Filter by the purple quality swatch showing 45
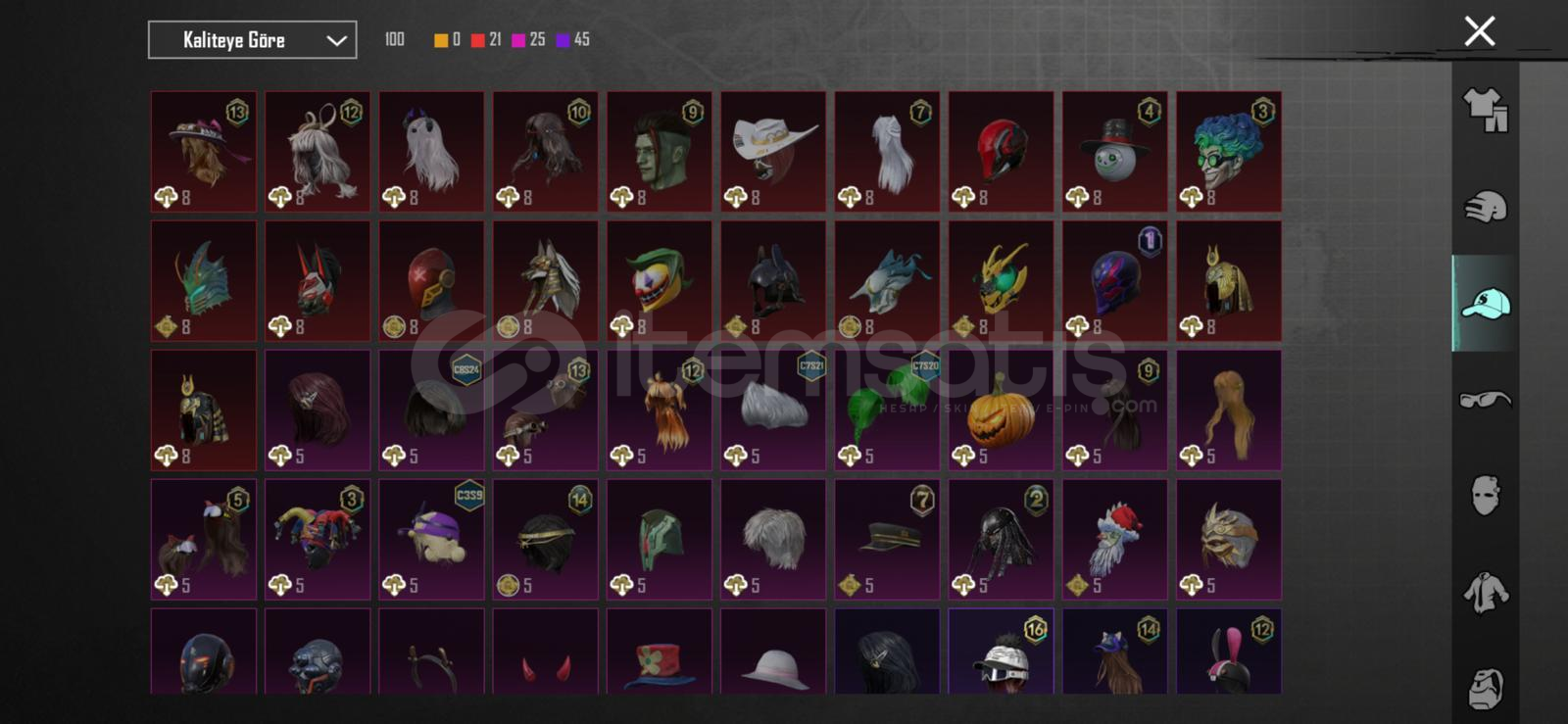 click(563, 40)
